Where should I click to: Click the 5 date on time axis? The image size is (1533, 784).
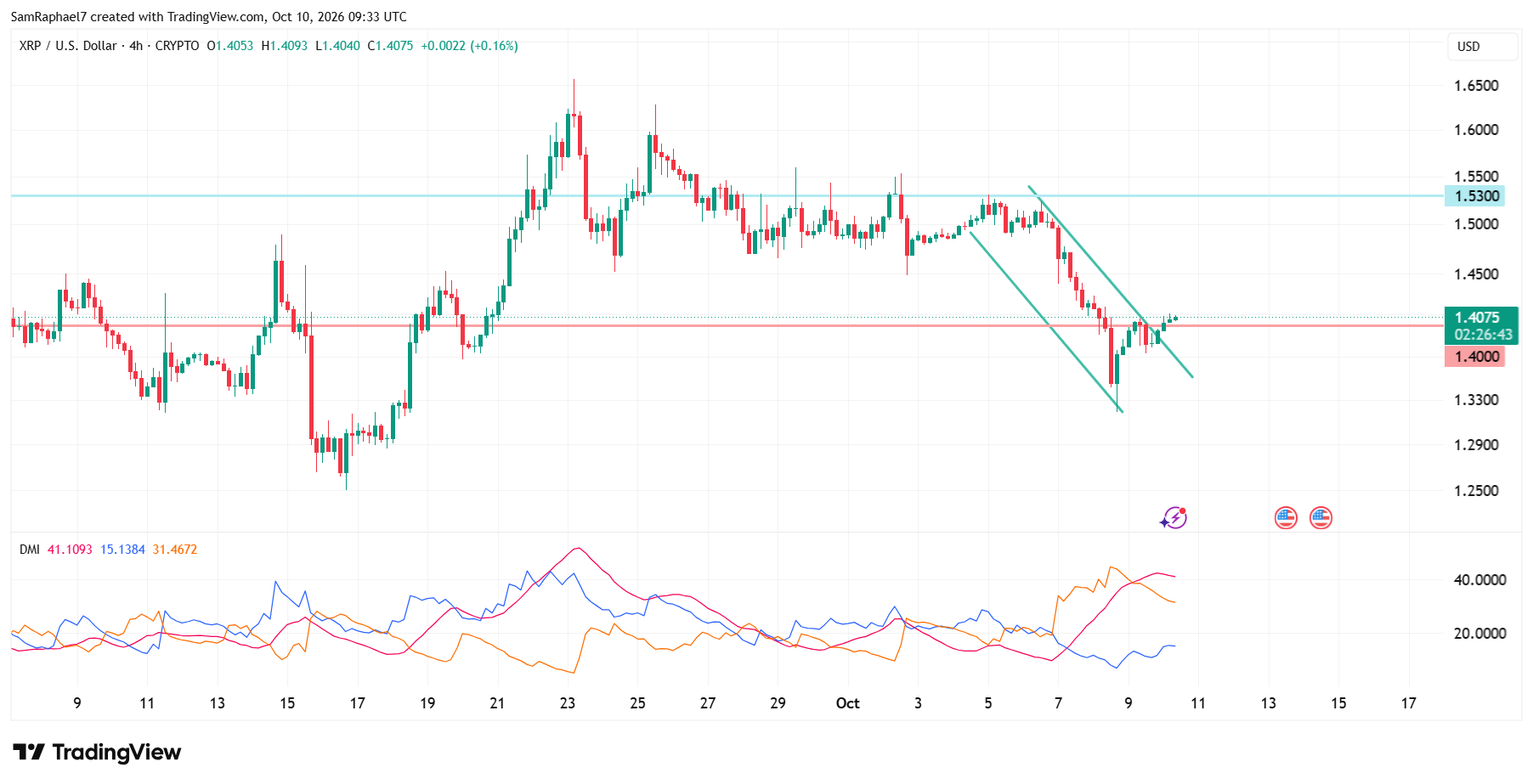[x=988, y=703]
